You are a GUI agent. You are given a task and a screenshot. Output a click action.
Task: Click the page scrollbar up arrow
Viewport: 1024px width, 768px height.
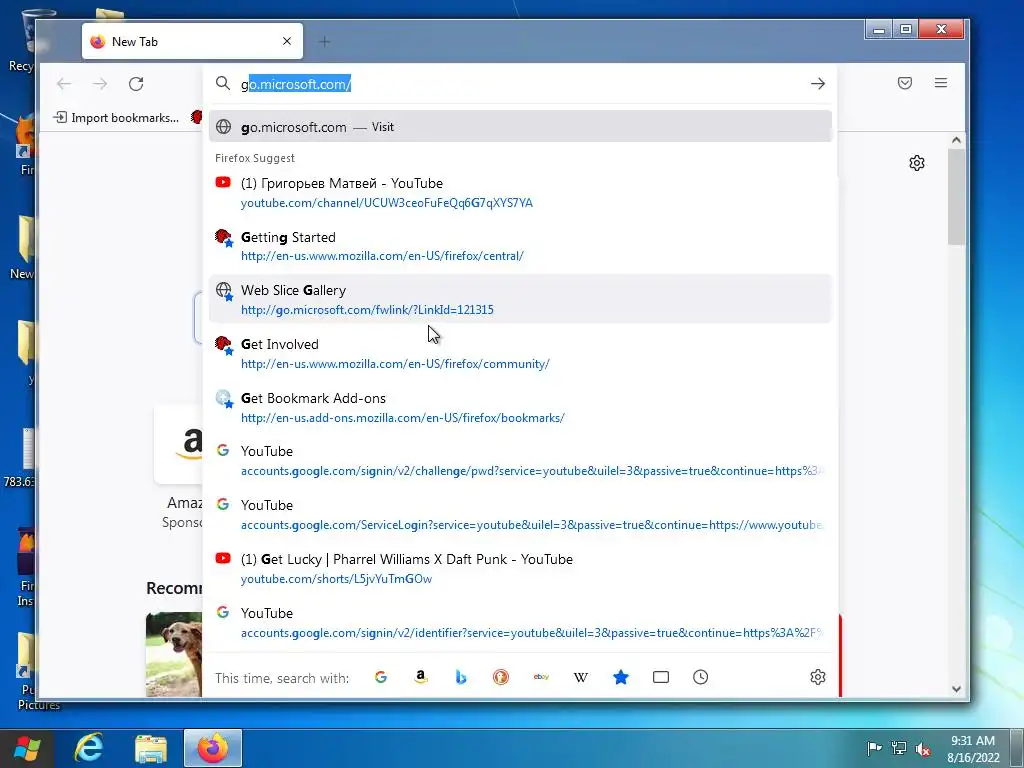pos(956,140)
